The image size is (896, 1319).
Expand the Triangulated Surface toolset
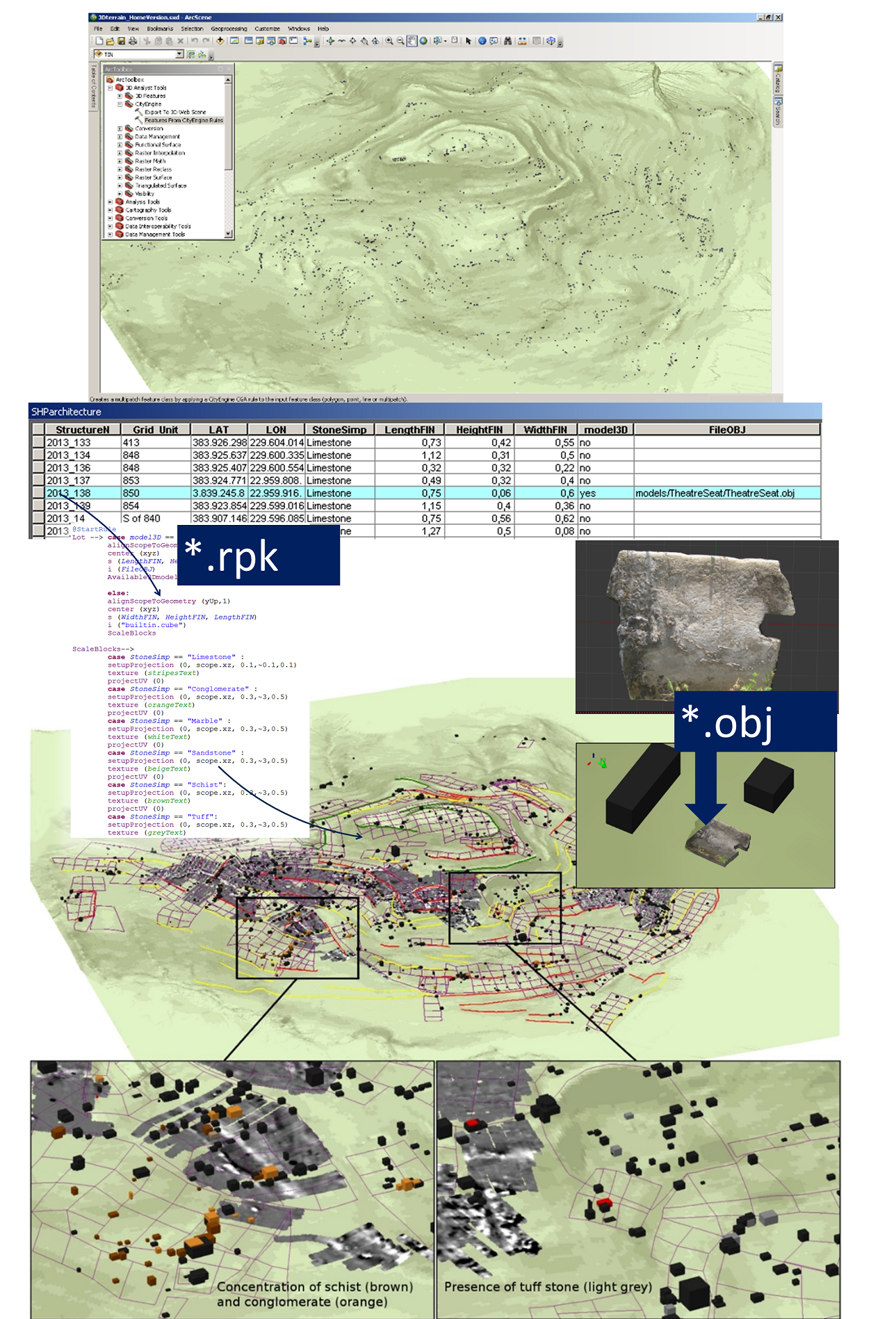point(120,186)
